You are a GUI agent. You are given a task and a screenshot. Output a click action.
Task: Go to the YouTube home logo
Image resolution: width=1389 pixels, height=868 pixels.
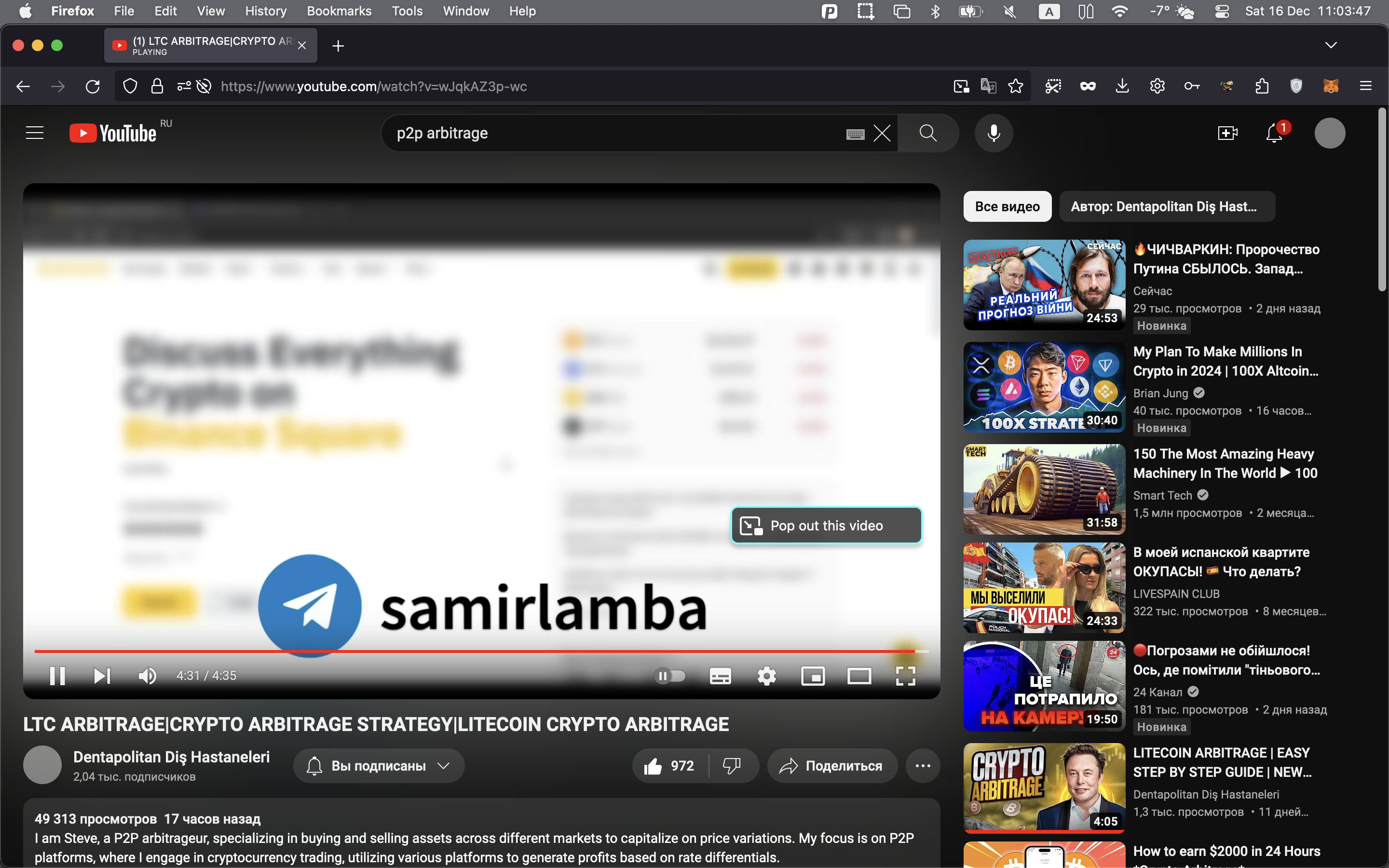point(113,133)
